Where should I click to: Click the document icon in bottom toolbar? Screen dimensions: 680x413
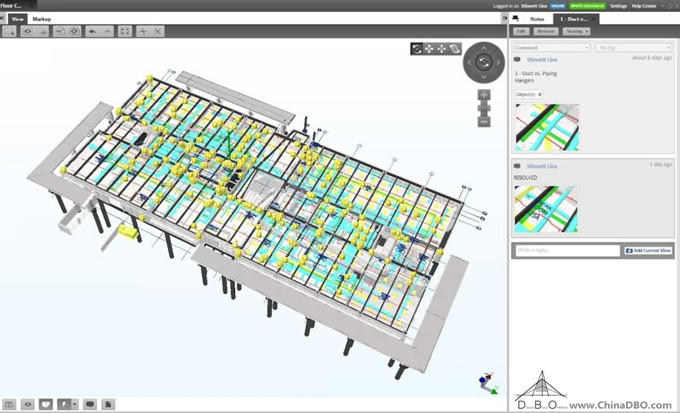[108, 404]
